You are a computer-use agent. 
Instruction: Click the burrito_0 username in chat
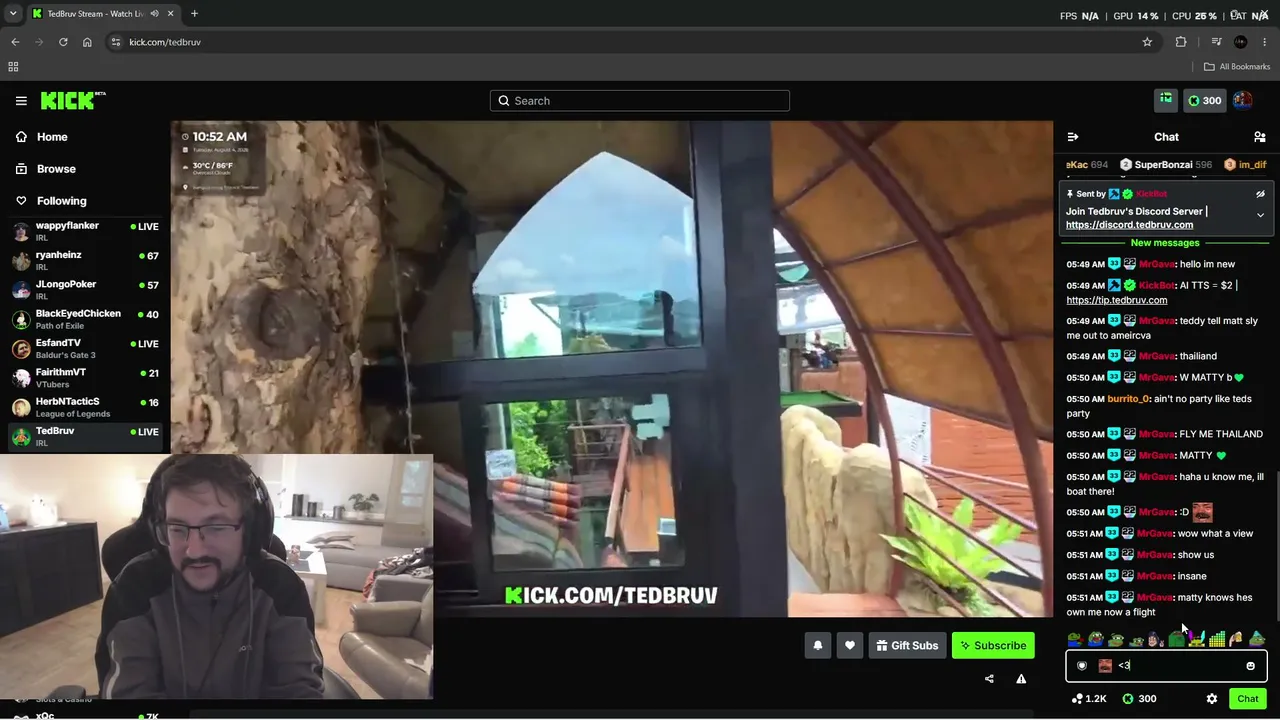pos(1128,399)
